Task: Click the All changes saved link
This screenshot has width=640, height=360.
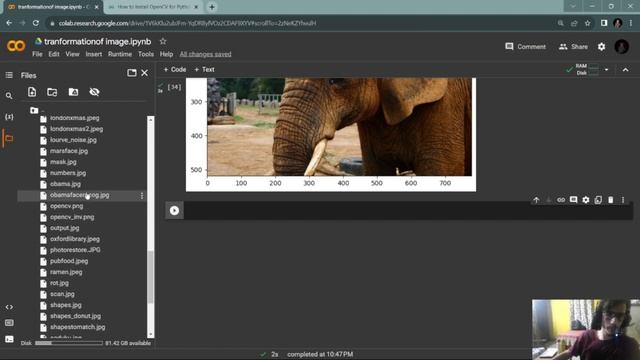Action: tap(205, 54)
